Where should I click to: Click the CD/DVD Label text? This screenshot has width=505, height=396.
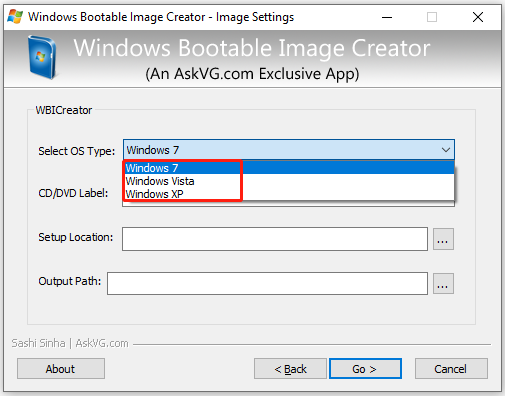(73, 193)
